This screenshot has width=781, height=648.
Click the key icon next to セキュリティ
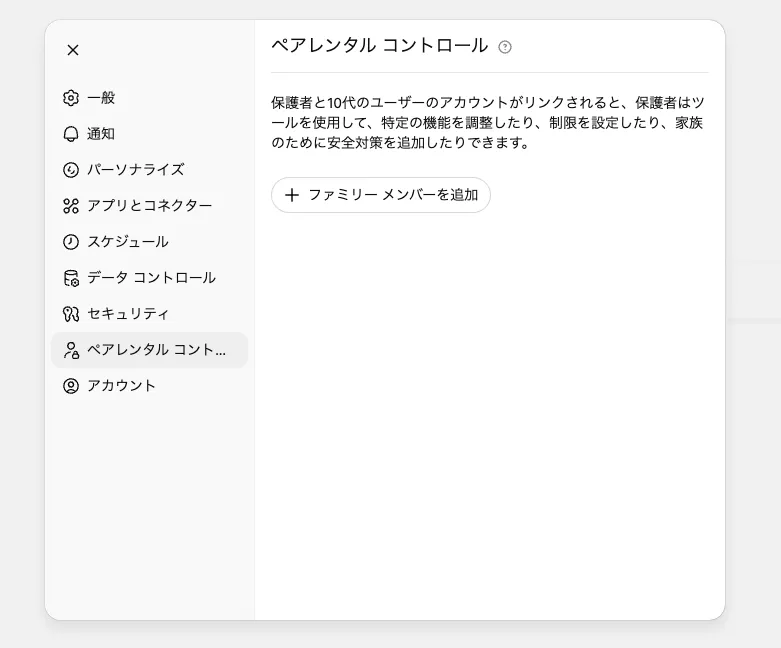click(71, 314)
